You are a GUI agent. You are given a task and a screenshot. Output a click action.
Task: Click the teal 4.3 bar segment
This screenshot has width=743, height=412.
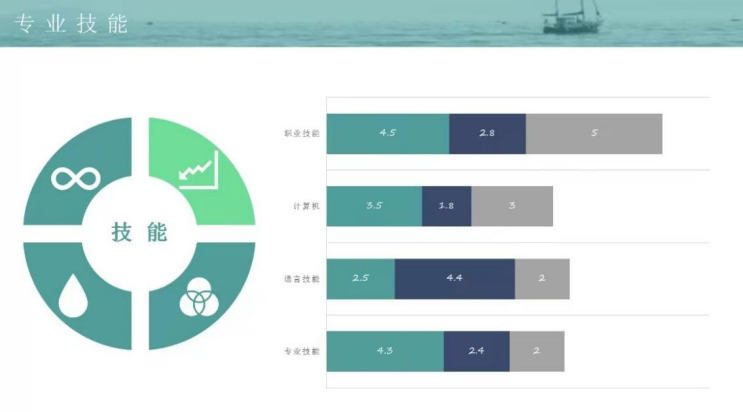pos(384,352)
